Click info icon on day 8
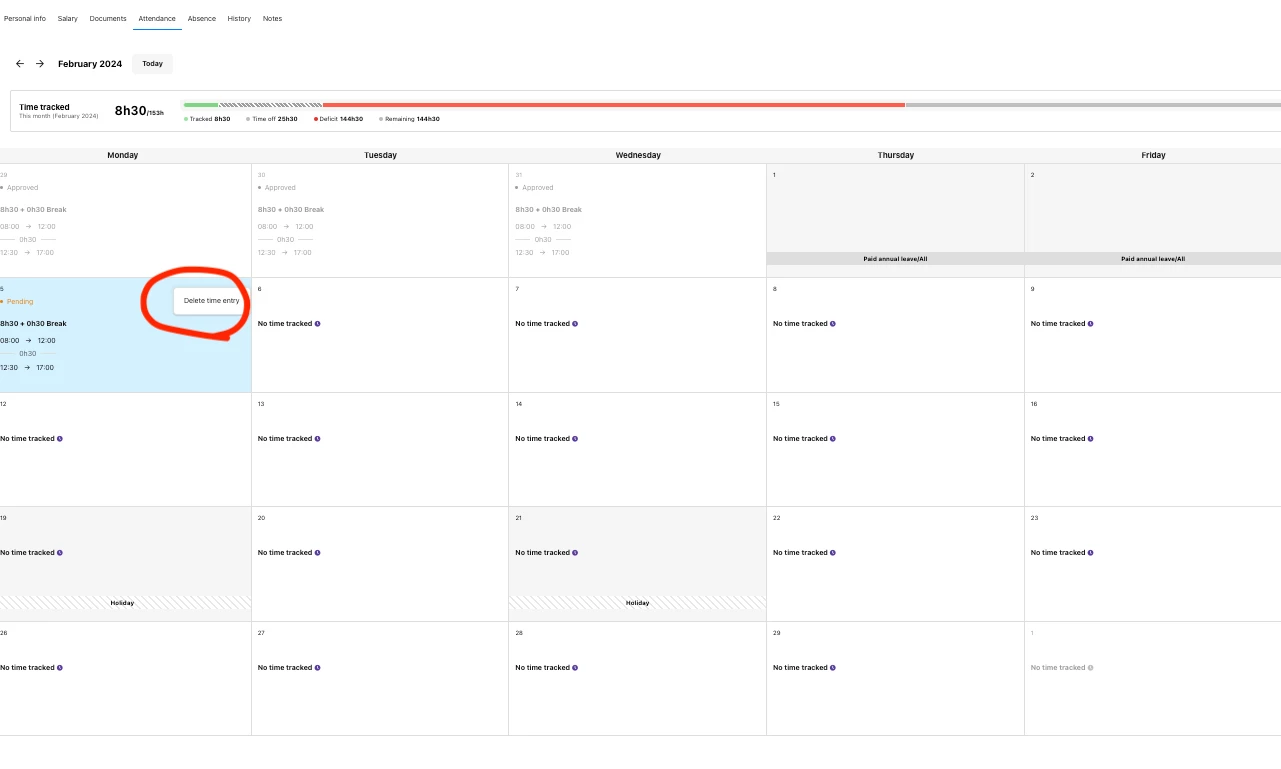 coord(833,324)
